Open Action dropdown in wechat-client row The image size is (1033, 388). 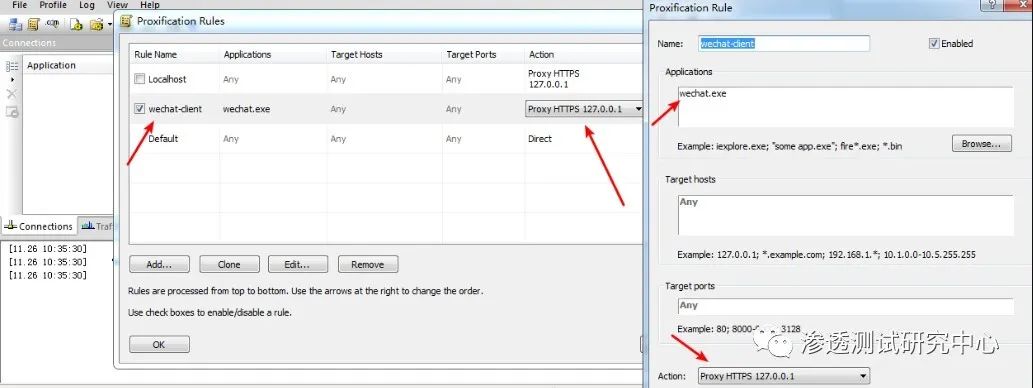pos(637,109)
